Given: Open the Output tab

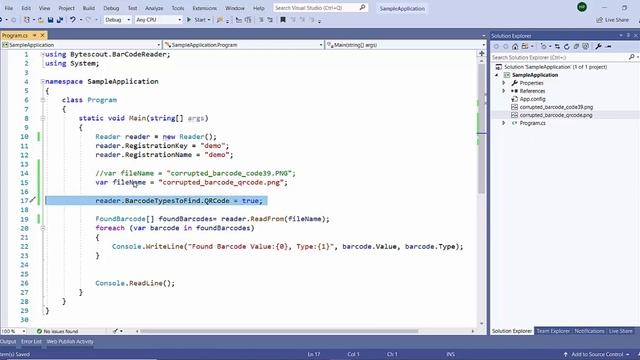Looking at the screenshot, I should coord(8,342).
